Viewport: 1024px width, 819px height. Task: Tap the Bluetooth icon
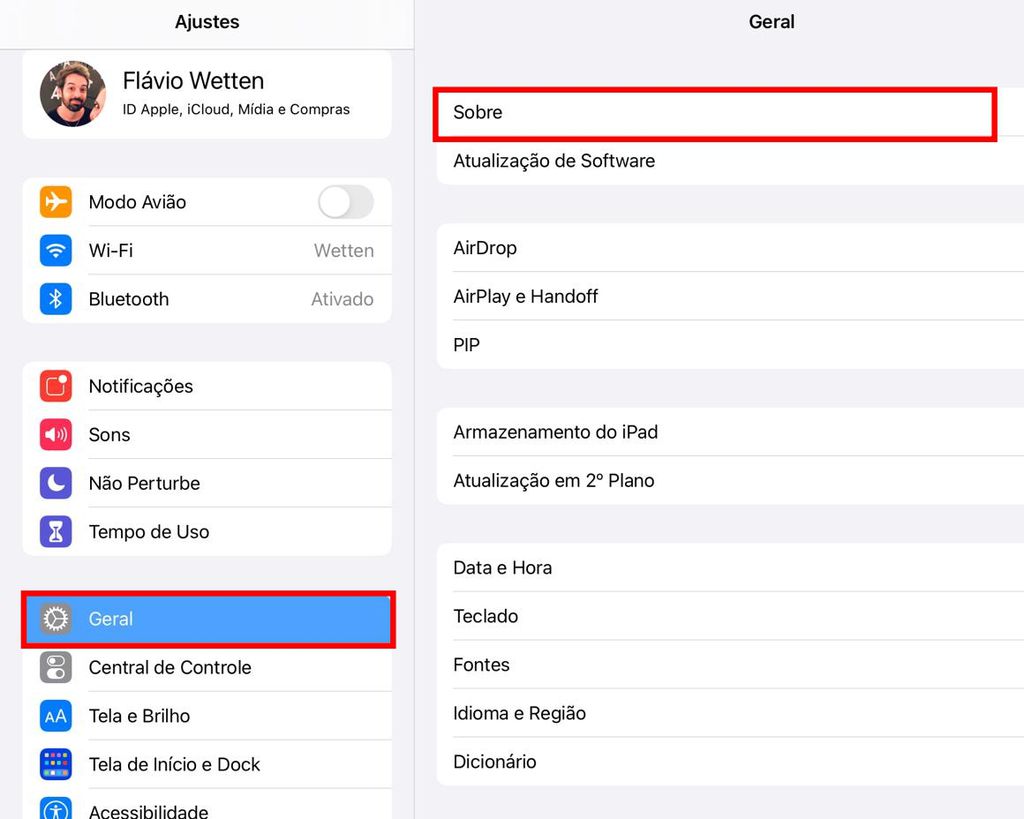(56, 299)
